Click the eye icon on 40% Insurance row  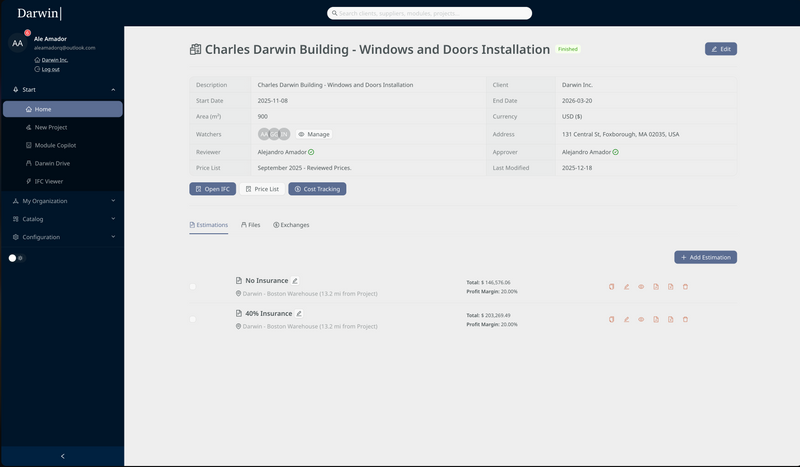[640, 319]
